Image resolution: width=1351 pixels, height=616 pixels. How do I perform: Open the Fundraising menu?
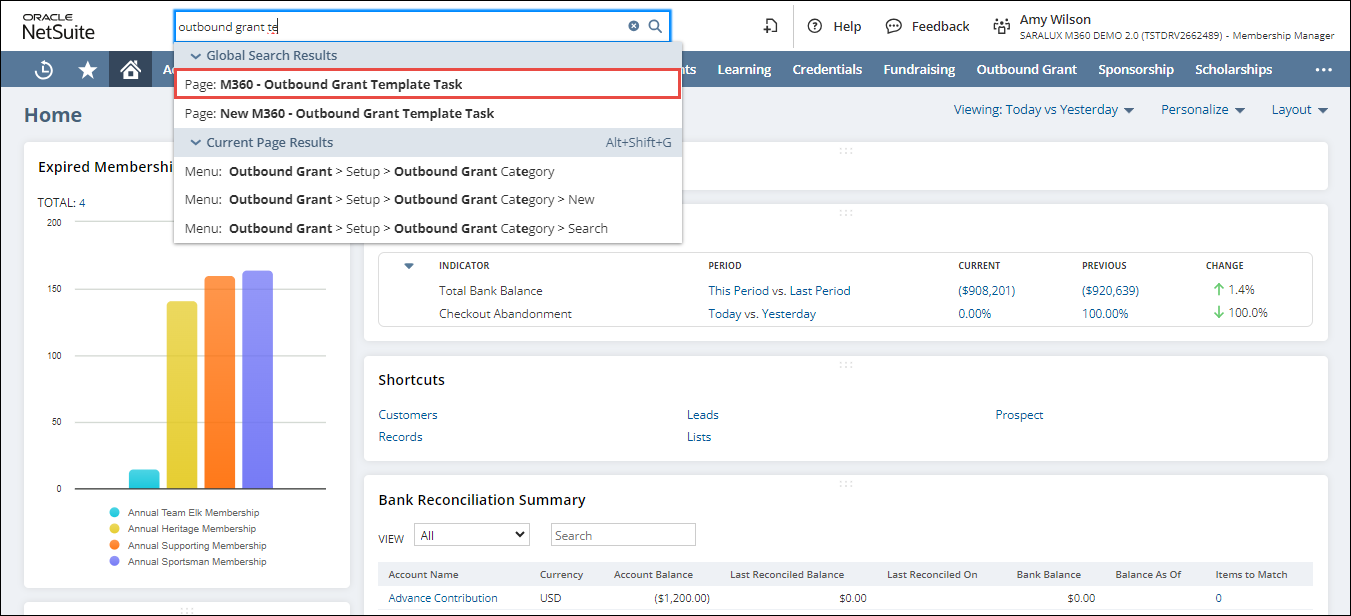tap(919, 70)
